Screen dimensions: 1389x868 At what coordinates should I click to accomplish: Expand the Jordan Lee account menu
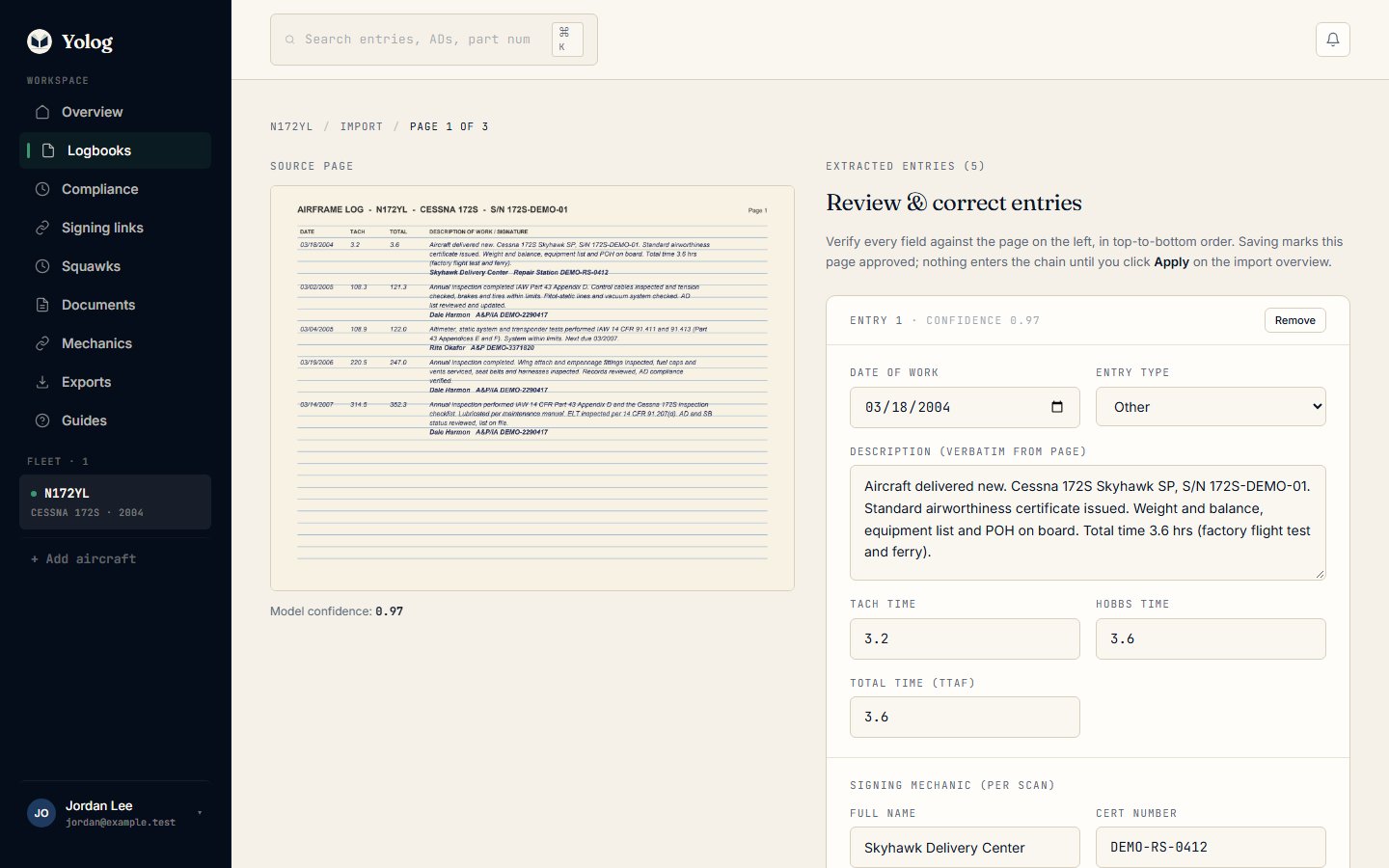pos(115,813)
